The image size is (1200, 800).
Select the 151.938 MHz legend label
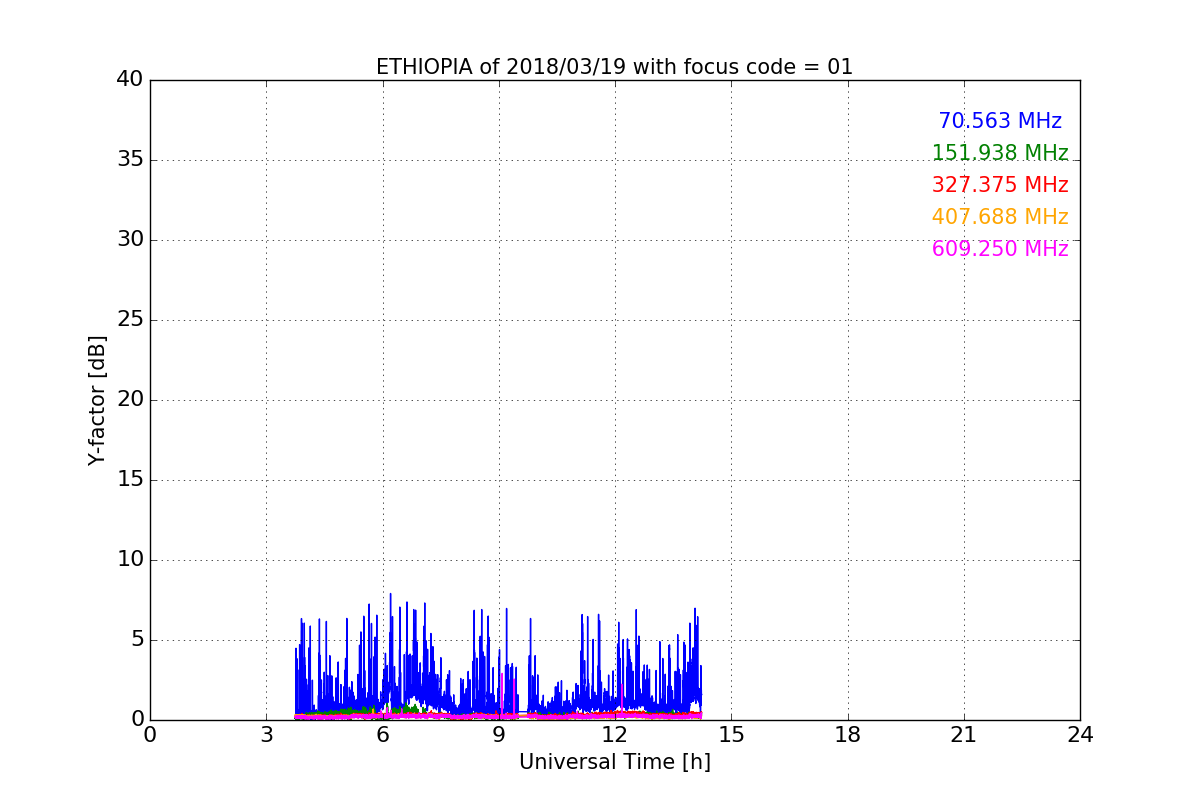[x=1000, y=153]
